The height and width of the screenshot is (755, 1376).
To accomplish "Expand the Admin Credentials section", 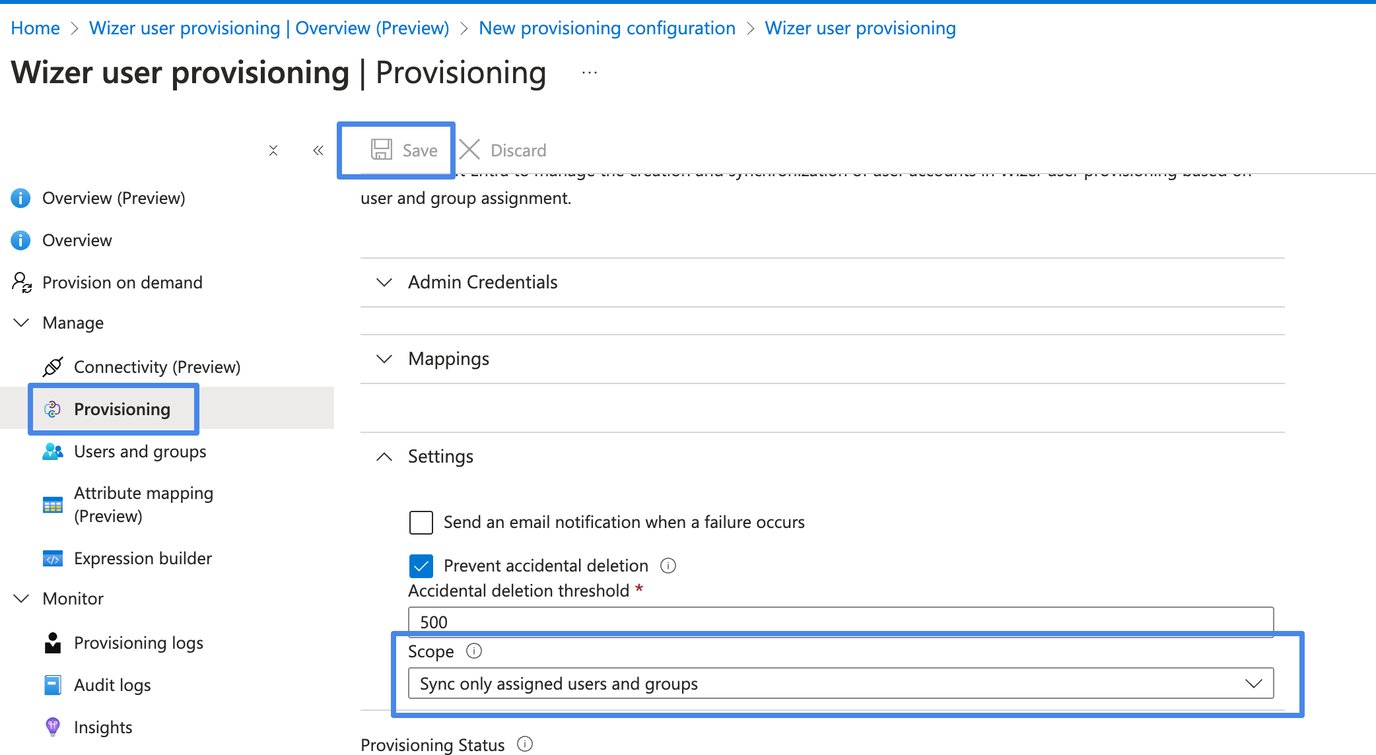I will [x=384, y=282].
